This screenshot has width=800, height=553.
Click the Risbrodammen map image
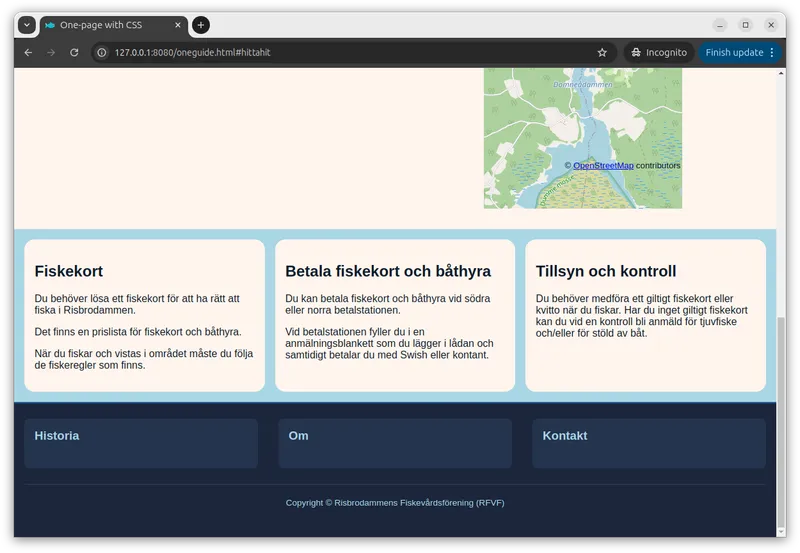click(582, 120)
